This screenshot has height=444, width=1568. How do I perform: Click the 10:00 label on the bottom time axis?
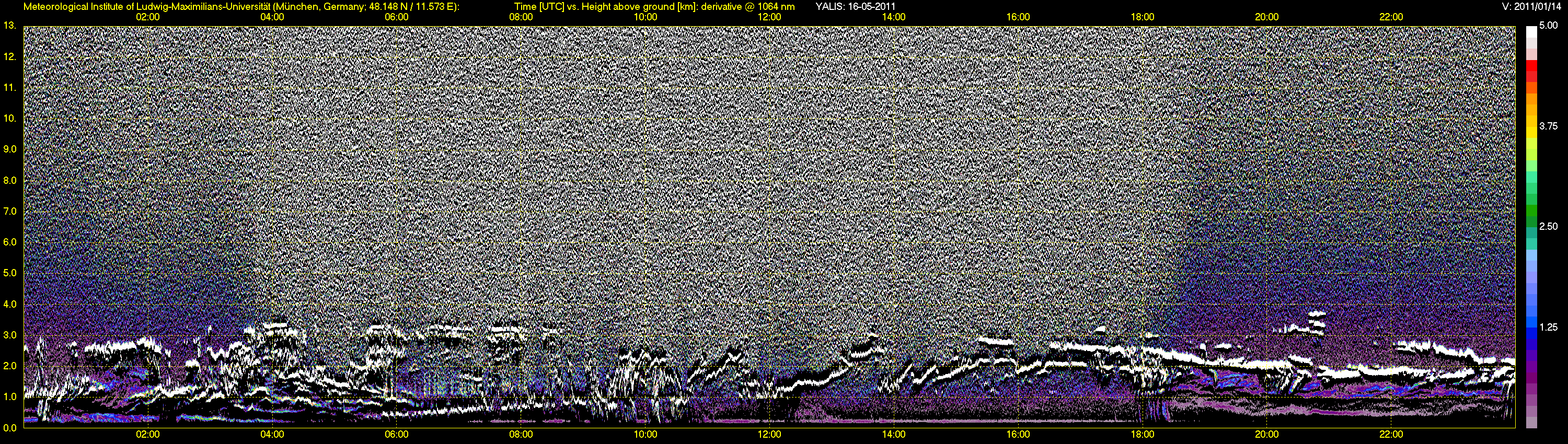point(645,434)
